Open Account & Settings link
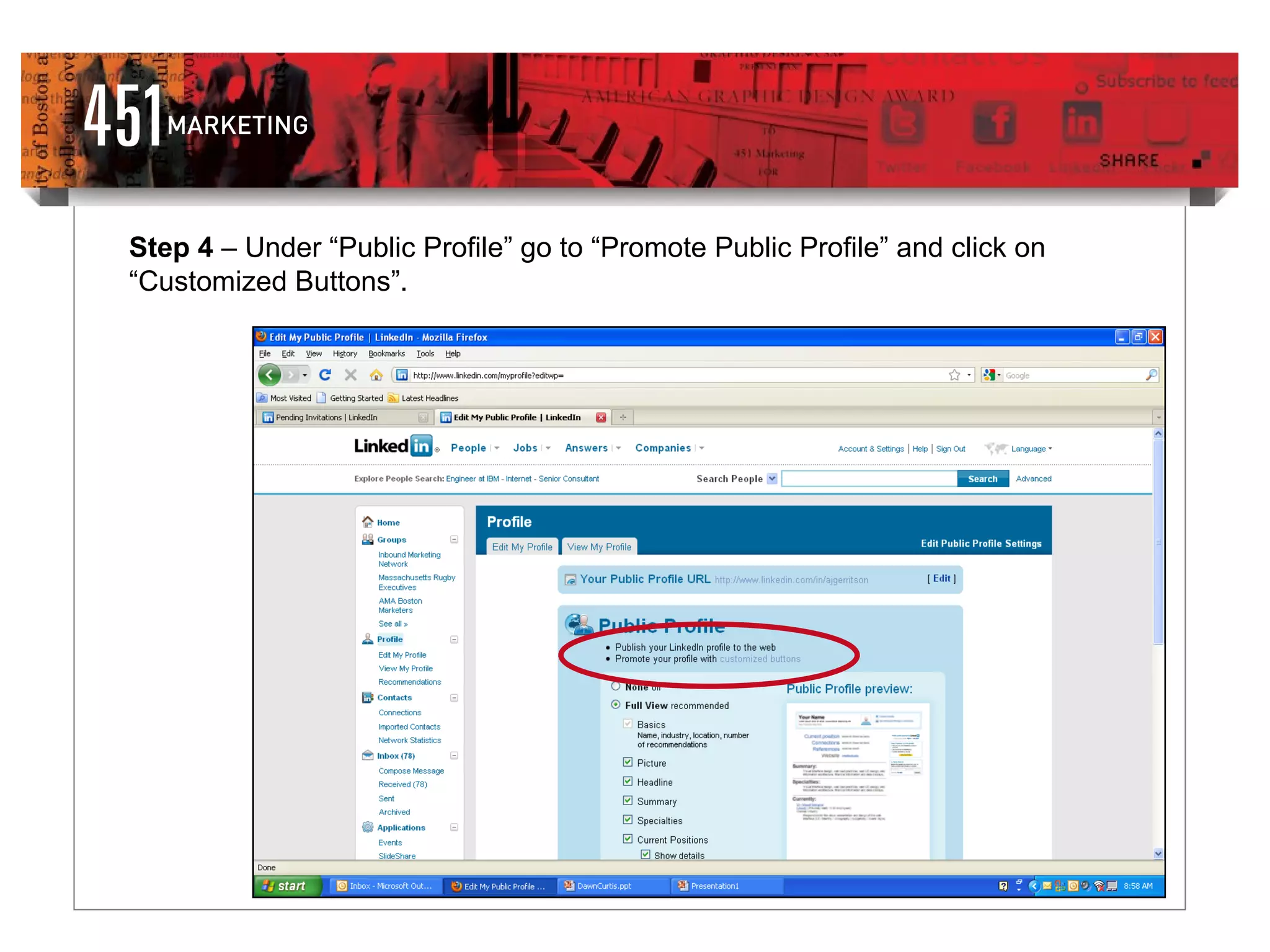Viewport: 1270px width, 952px height. tap(871, 449)
